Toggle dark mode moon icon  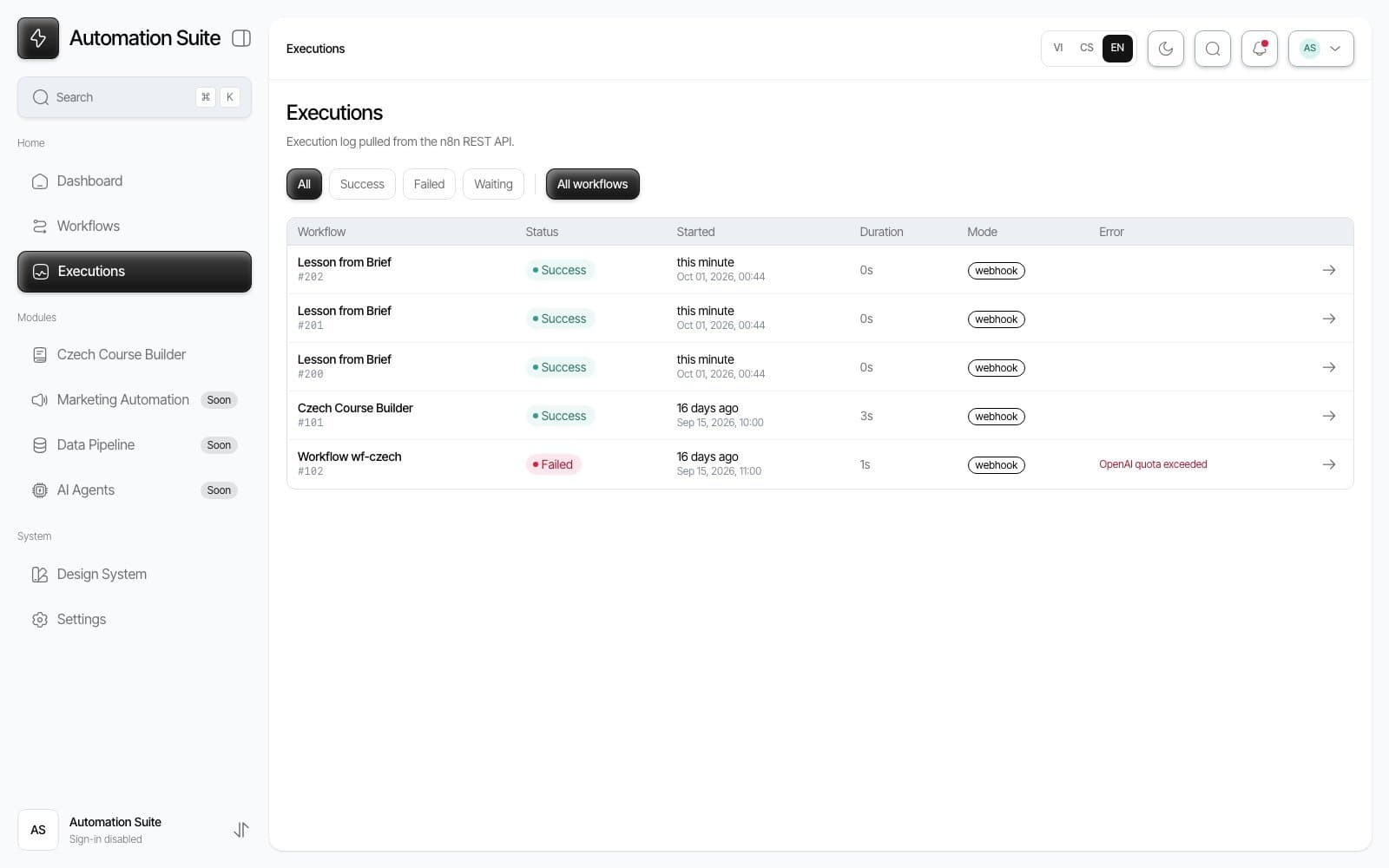[x=1165, y=49]
